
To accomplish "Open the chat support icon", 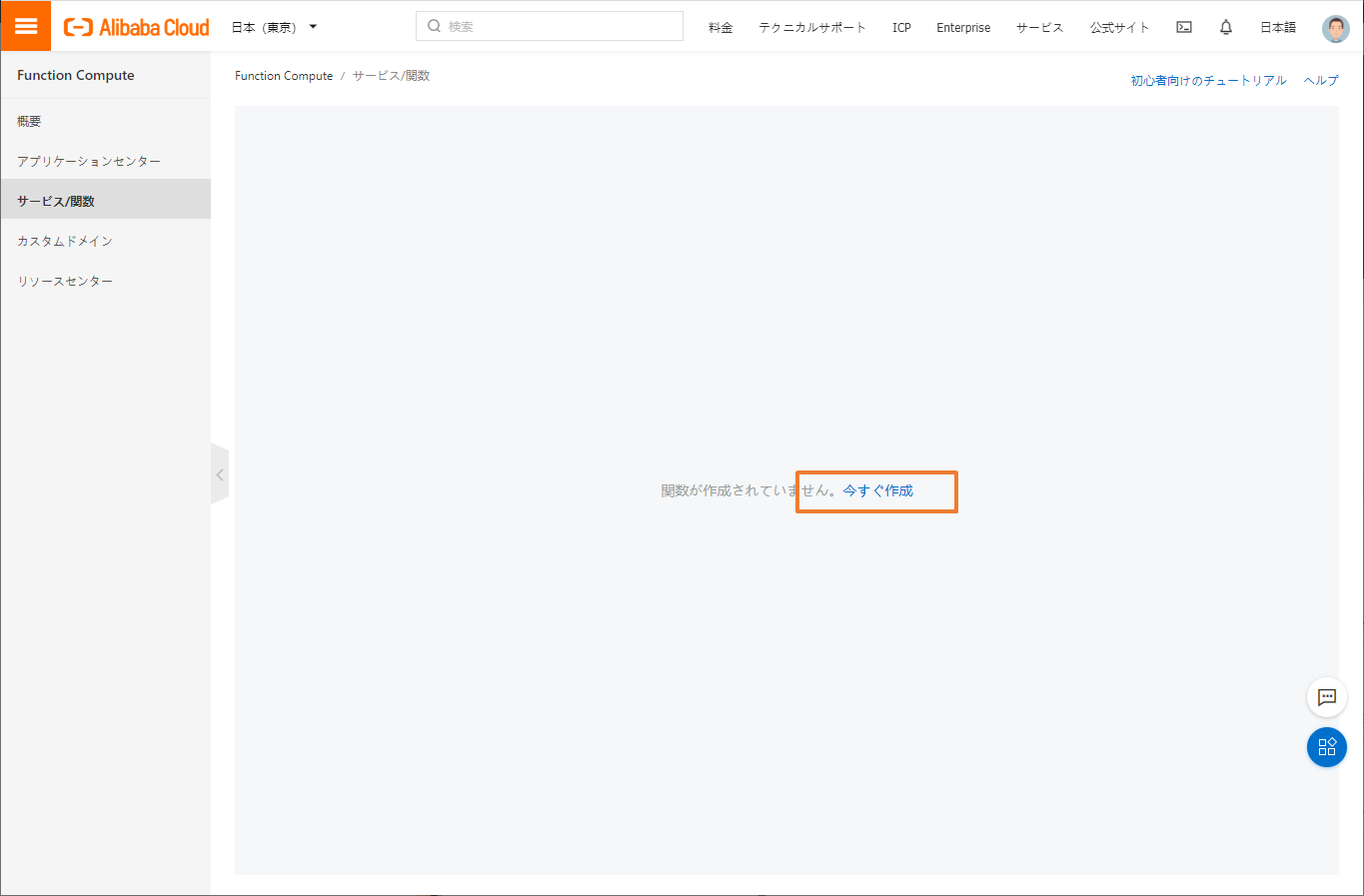I will (x=1326, y=697).
